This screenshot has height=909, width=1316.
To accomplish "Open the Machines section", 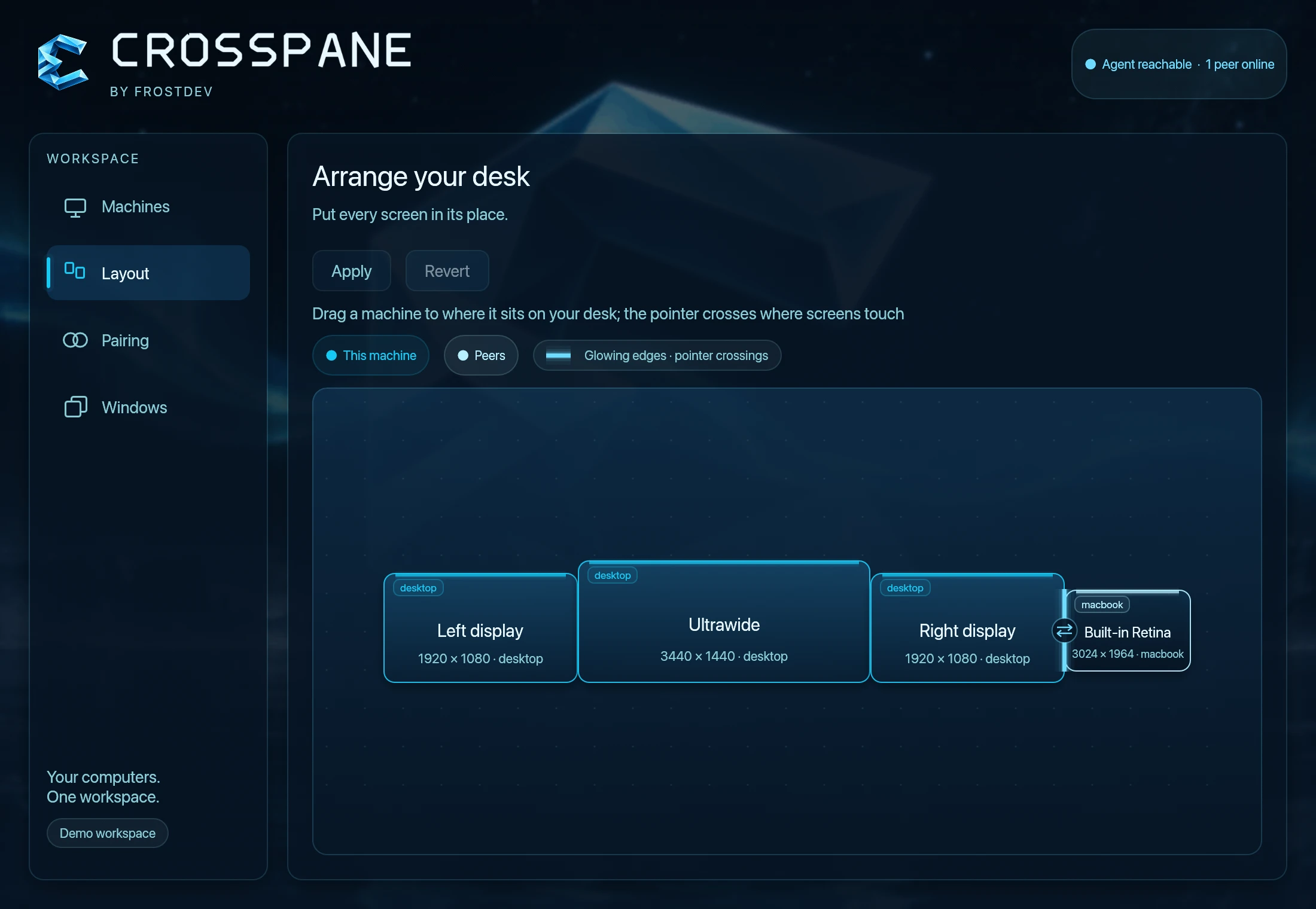I will (148, 207).
